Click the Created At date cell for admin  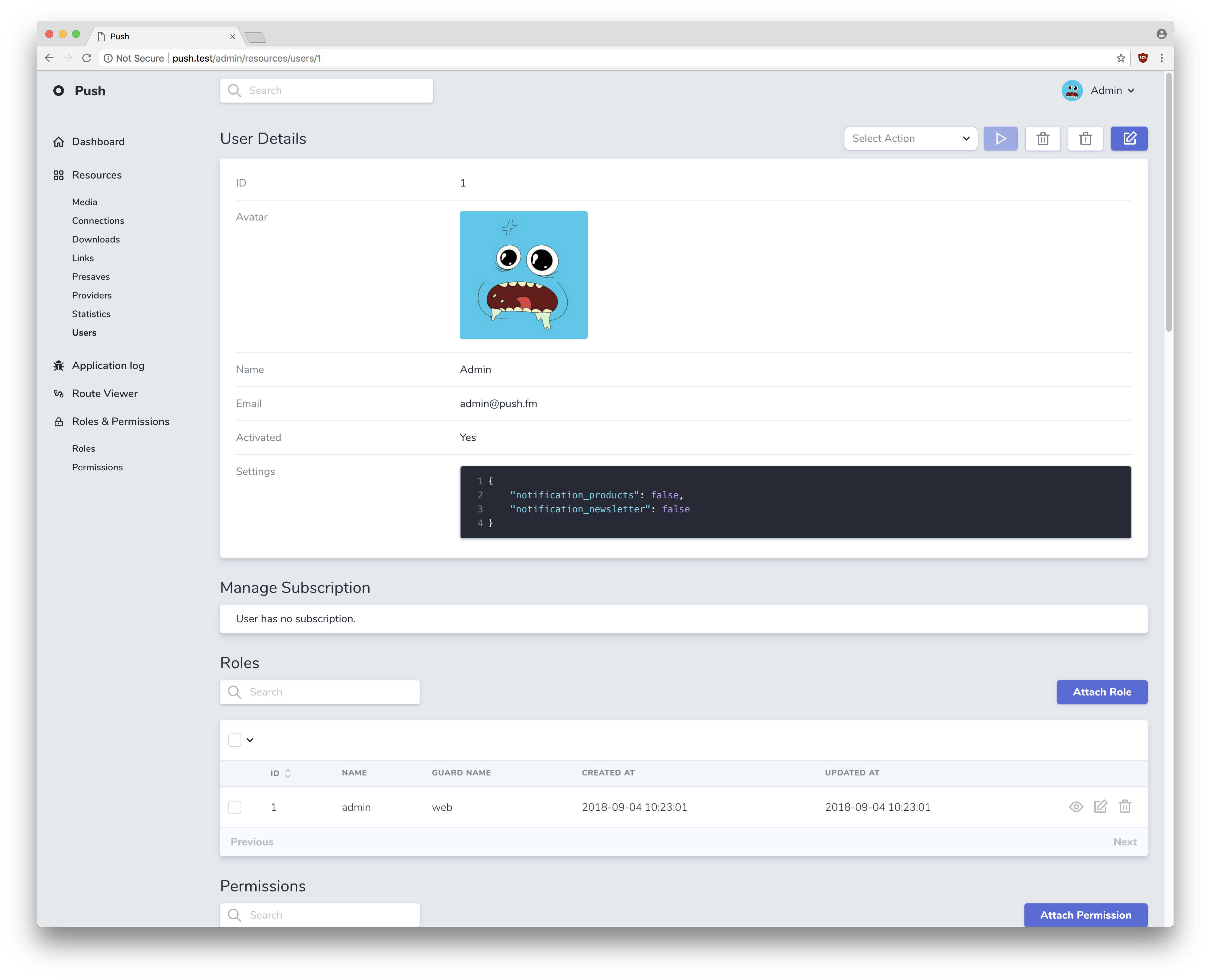click(634, 807)
